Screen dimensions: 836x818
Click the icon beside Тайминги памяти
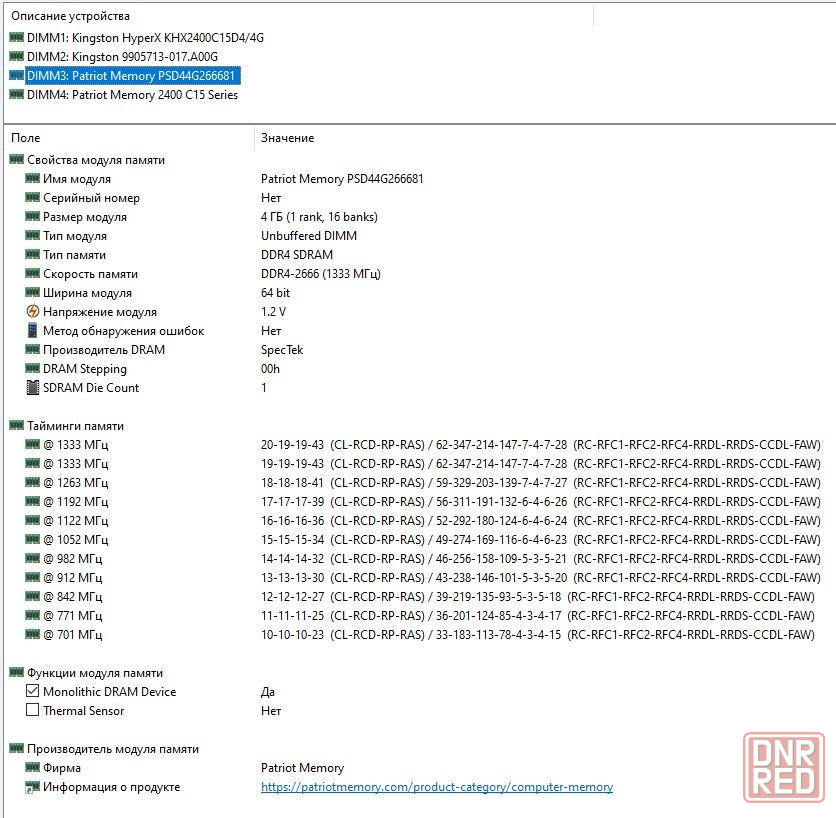pos(17,425)
